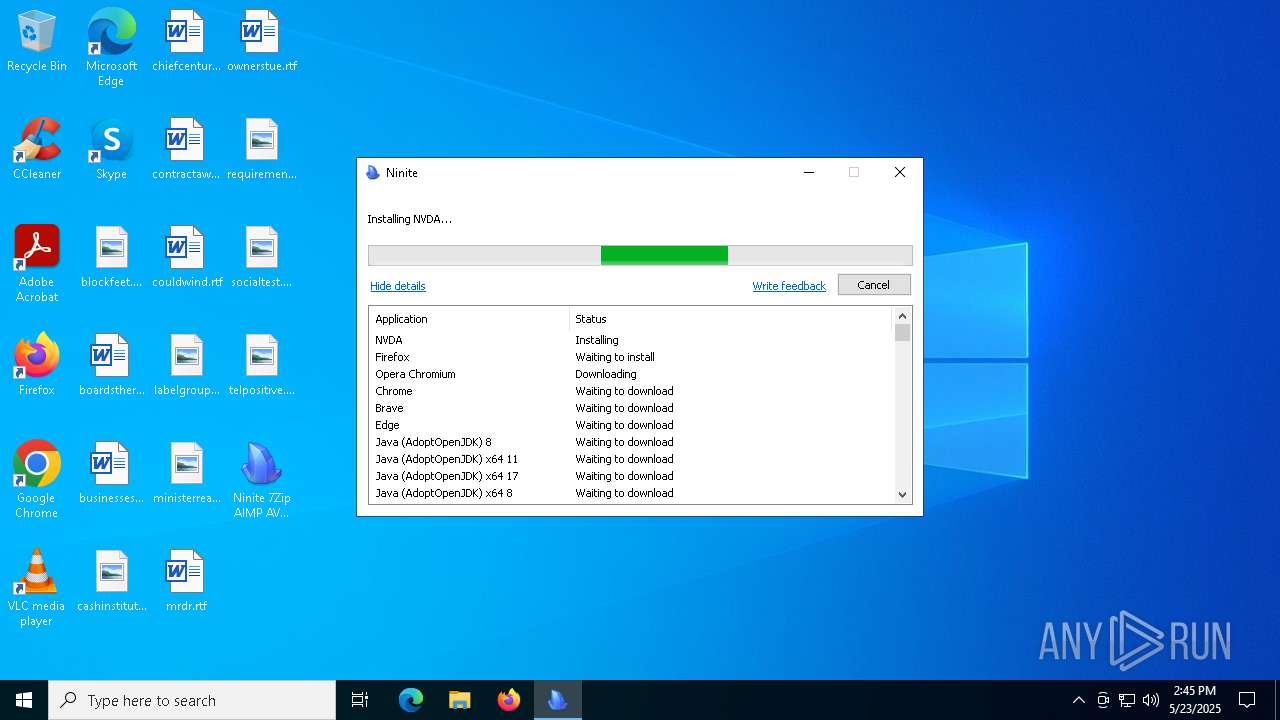Select the socialtest image file icon
Screen dimensions: 1280x720
(261, 258)
